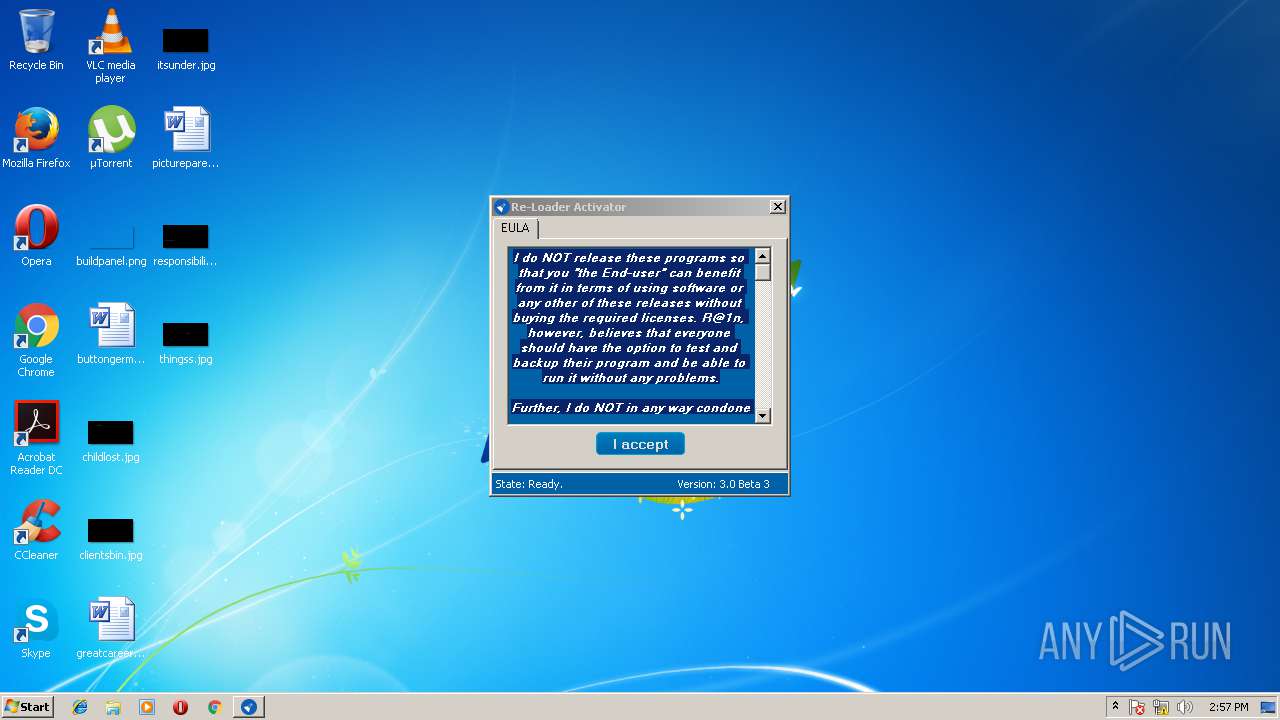The height and width of the screenshot is (720, 1280).
Task: Select the greatcareer Word document
Action: pos(111,628)
